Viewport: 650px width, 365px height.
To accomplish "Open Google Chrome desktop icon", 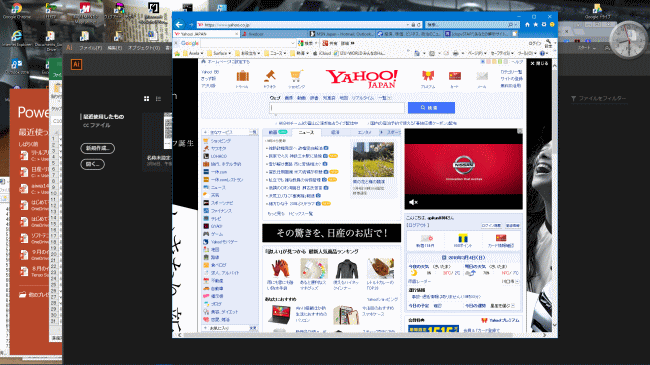I will pyautogui.click(x=17, y=9).
